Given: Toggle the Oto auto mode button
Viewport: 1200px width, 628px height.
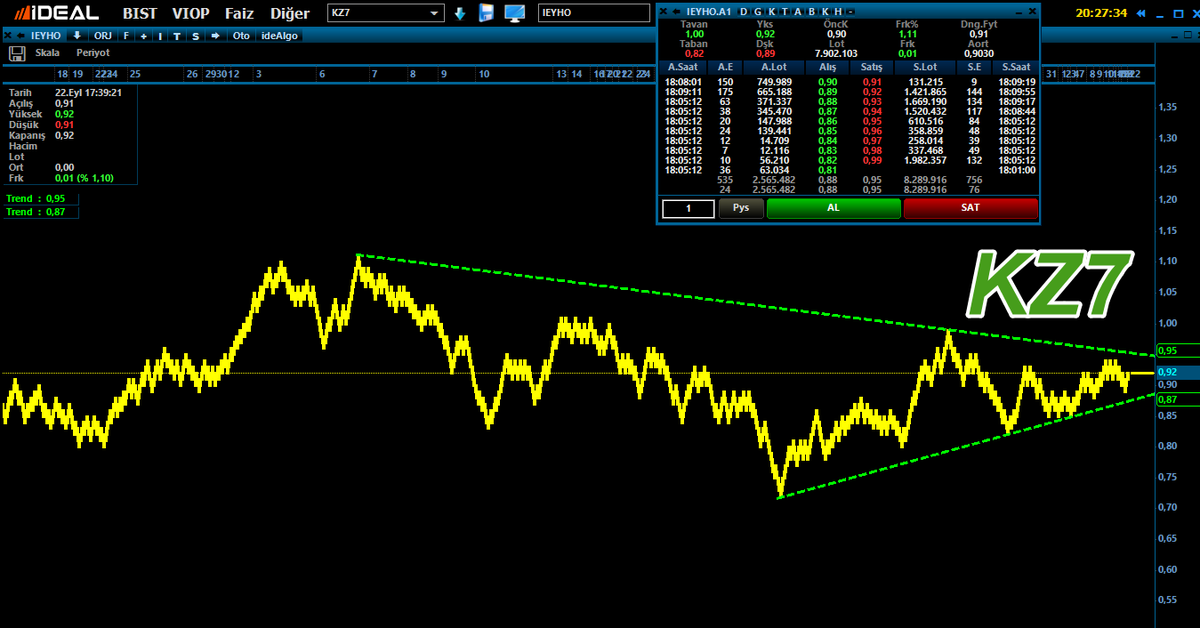Looking at the screenshot, I should point(241,36).
